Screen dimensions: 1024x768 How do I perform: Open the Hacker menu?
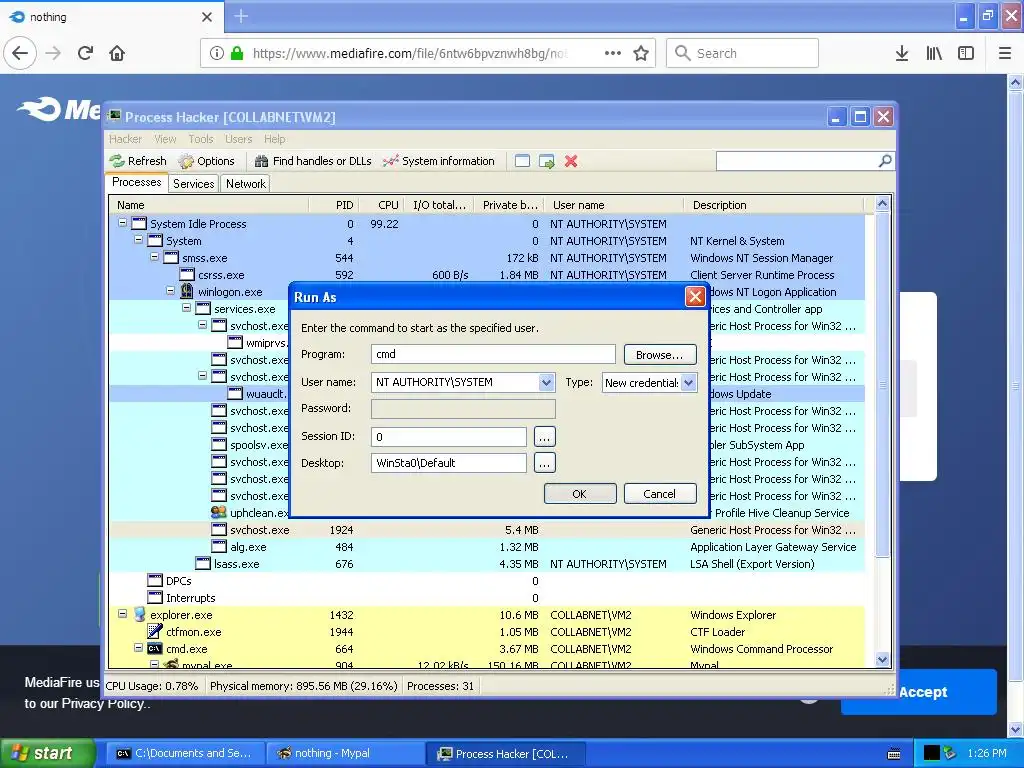pyautogui.click(x=125, y=139)
